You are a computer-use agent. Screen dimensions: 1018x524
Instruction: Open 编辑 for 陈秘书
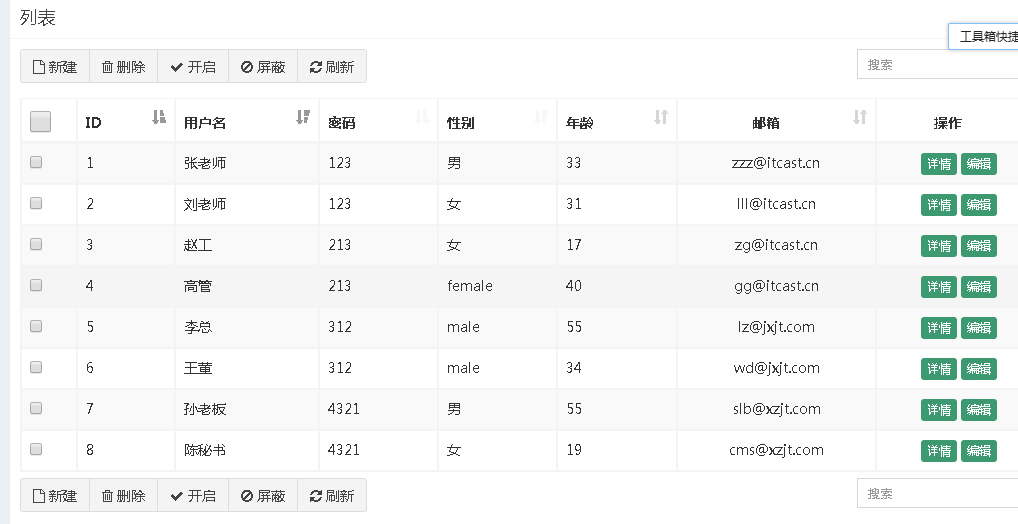[978, 451]
